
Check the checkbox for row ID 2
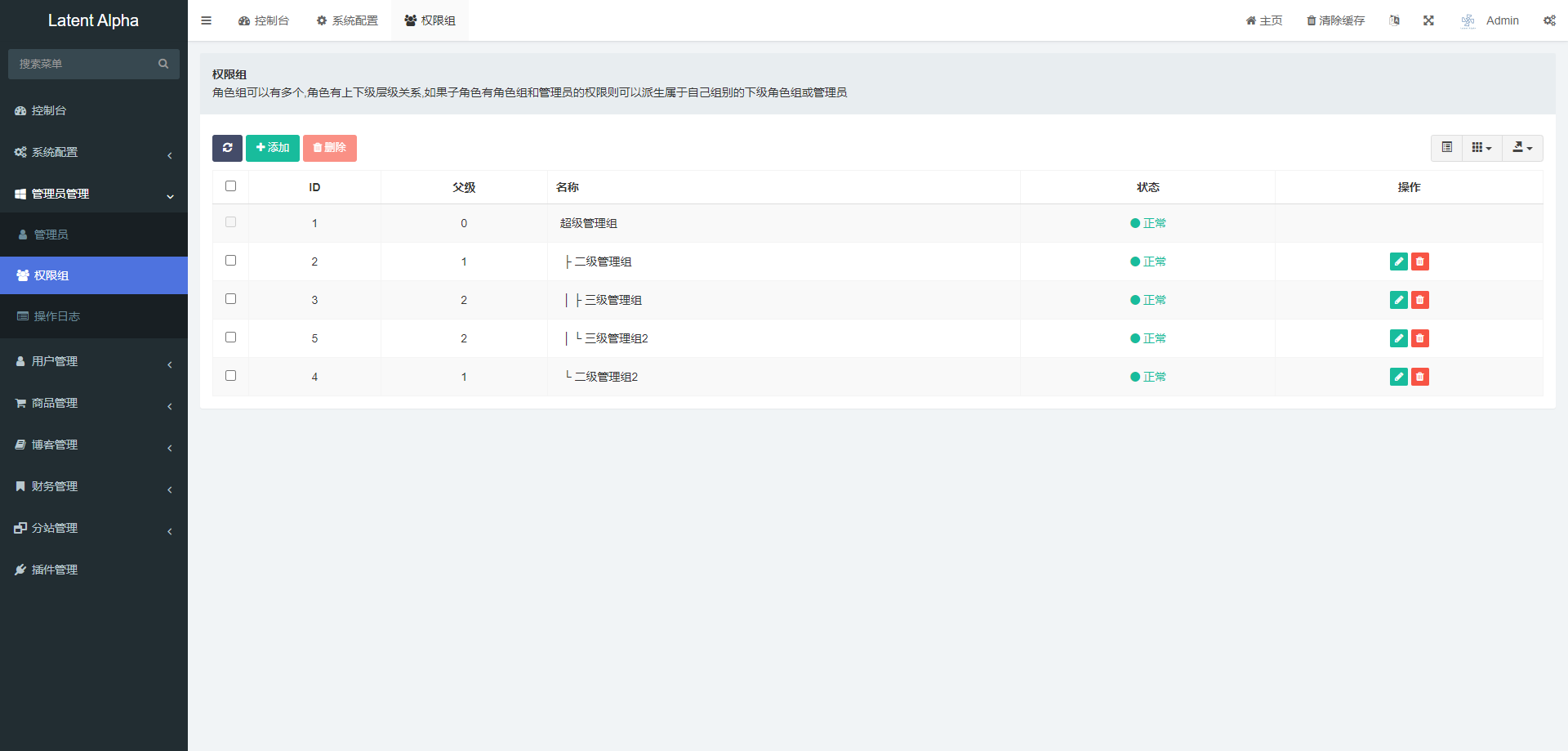pyautogui.click(x=230, y=261)
